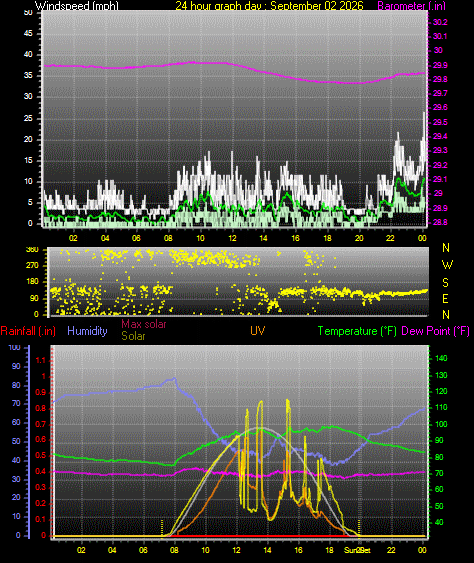Click the 25 windspeed scale value

(28, 118)
